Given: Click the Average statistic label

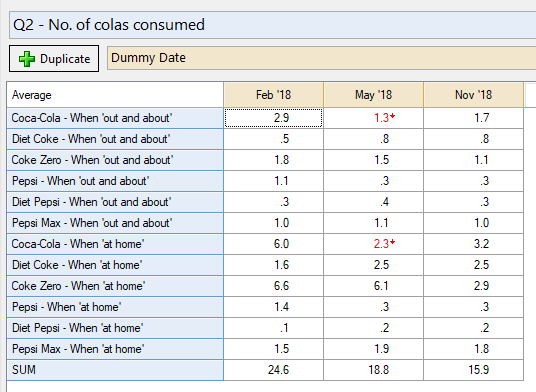Looking at the screenshot, I should 31,95.
